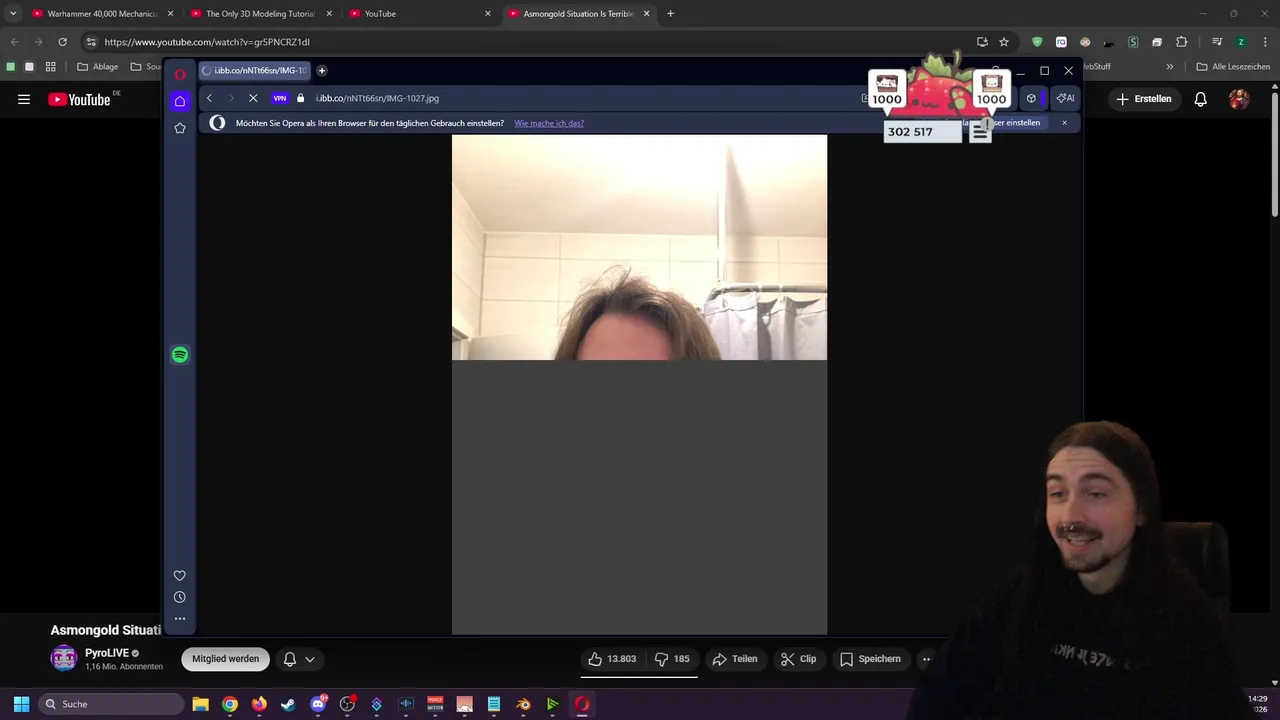Dislike the video with 185 dislikes
Image resolution: width=1280 pixels, height=720 pixels.
coord(672,659)
